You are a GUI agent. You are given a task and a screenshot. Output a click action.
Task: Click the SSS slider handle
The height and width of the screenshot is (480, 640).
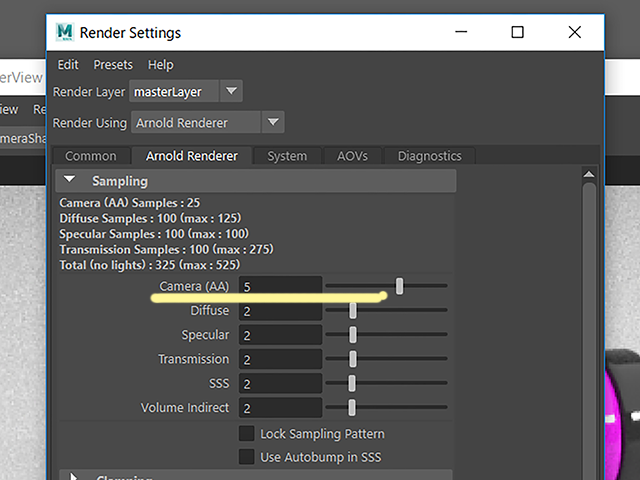pos(352,383)
